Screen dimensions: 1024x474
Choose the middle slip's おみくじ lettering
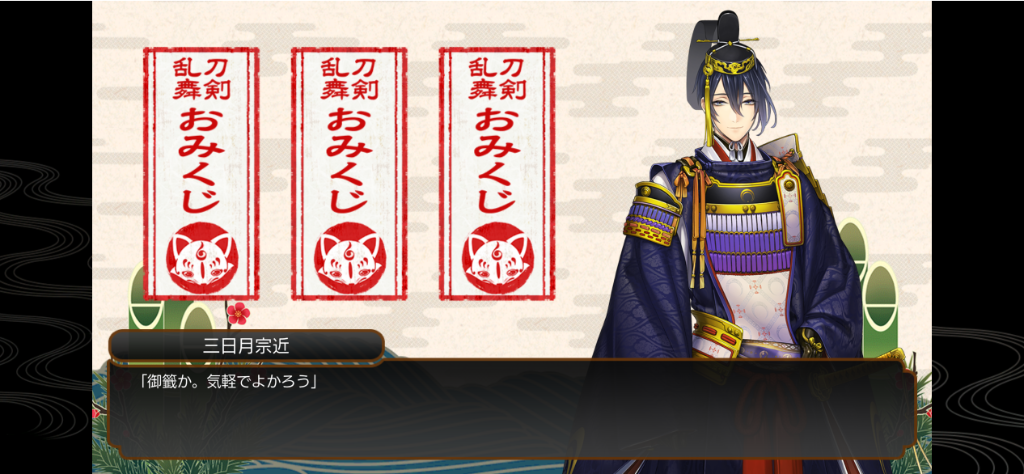point(349,160)
